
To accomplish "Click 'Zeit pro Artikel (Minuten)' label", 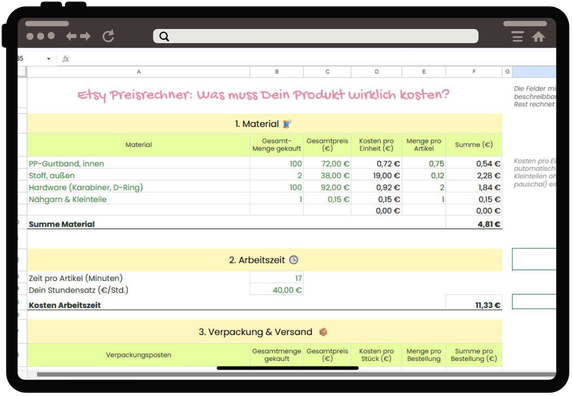I will (x=76, y=278).
